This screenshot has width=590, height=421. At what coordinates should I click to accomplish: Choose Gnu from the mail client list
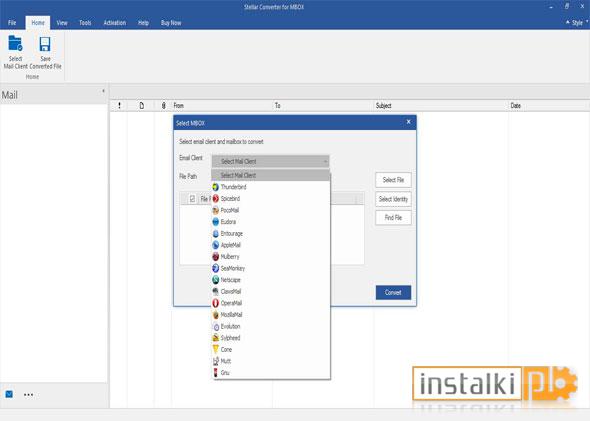(x=271, y=373)
